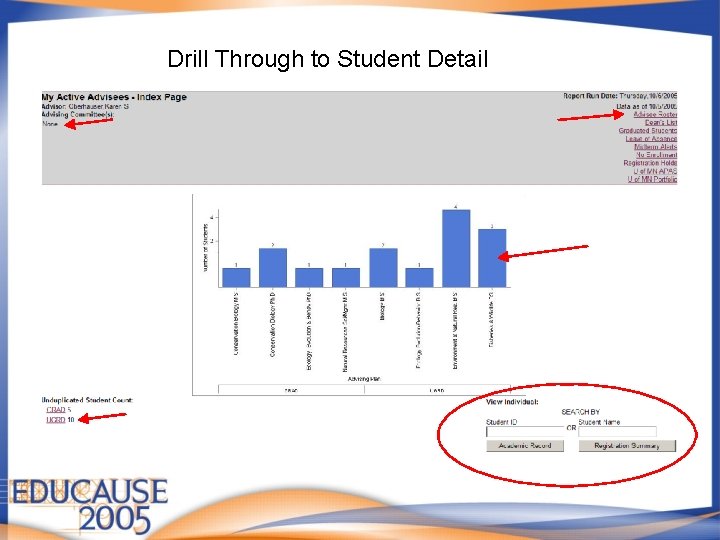Click the 'Report Run Date' text

pyautogui.click(x=620, y=96)
